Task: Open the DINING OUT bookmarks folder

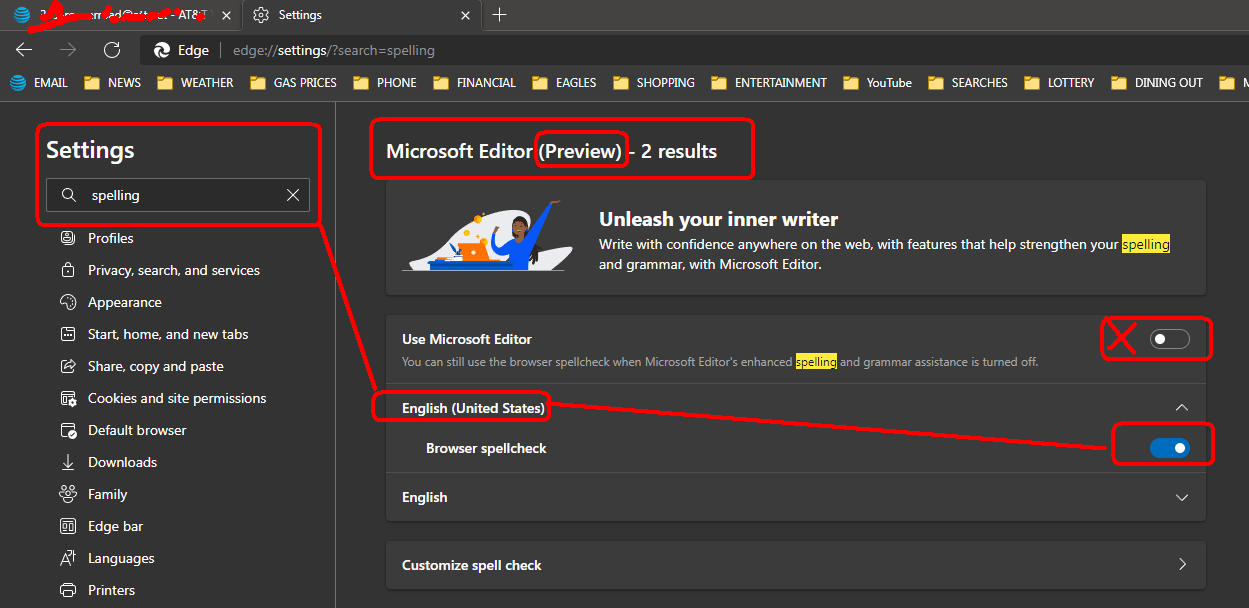Action: pos(1156,83)
